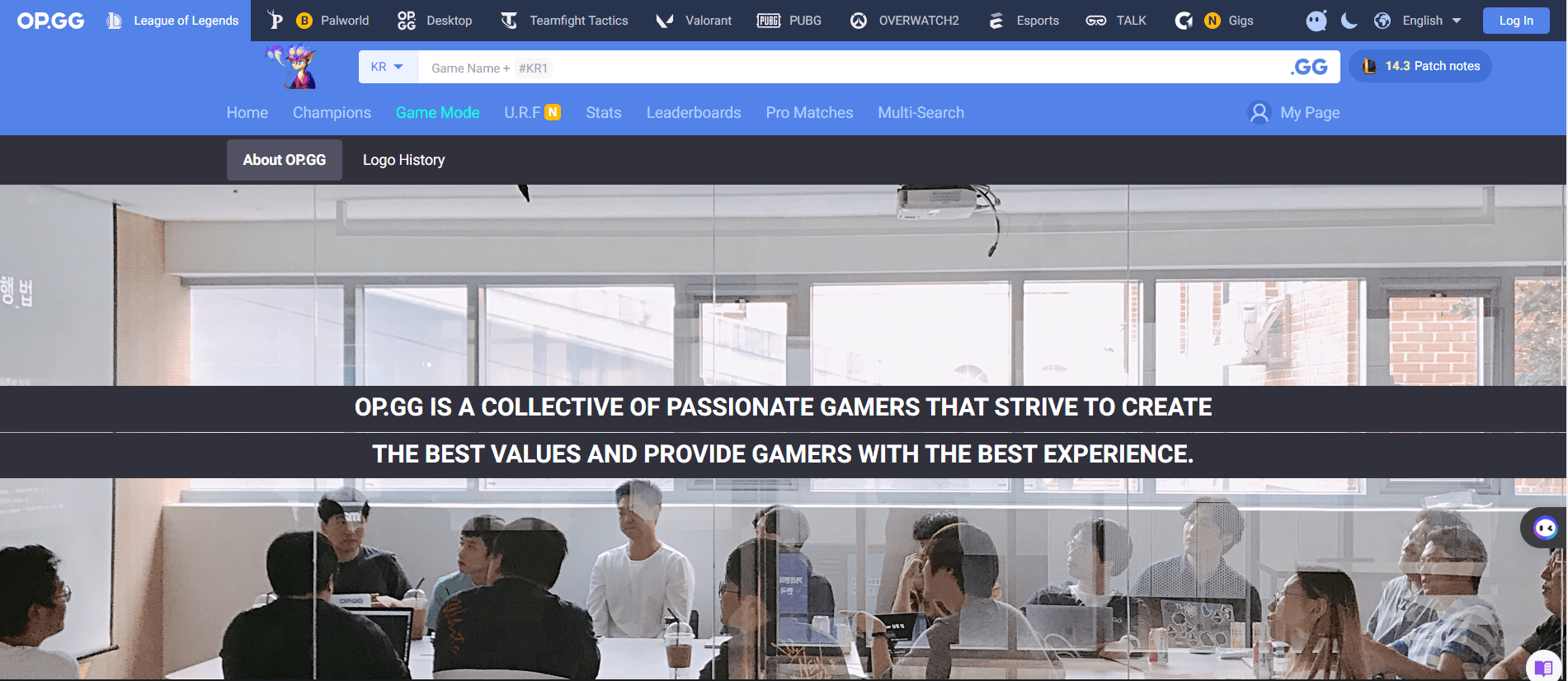Click the PUBG logo icon
This screenshot has width=1568, height=681.
point(769,21)
